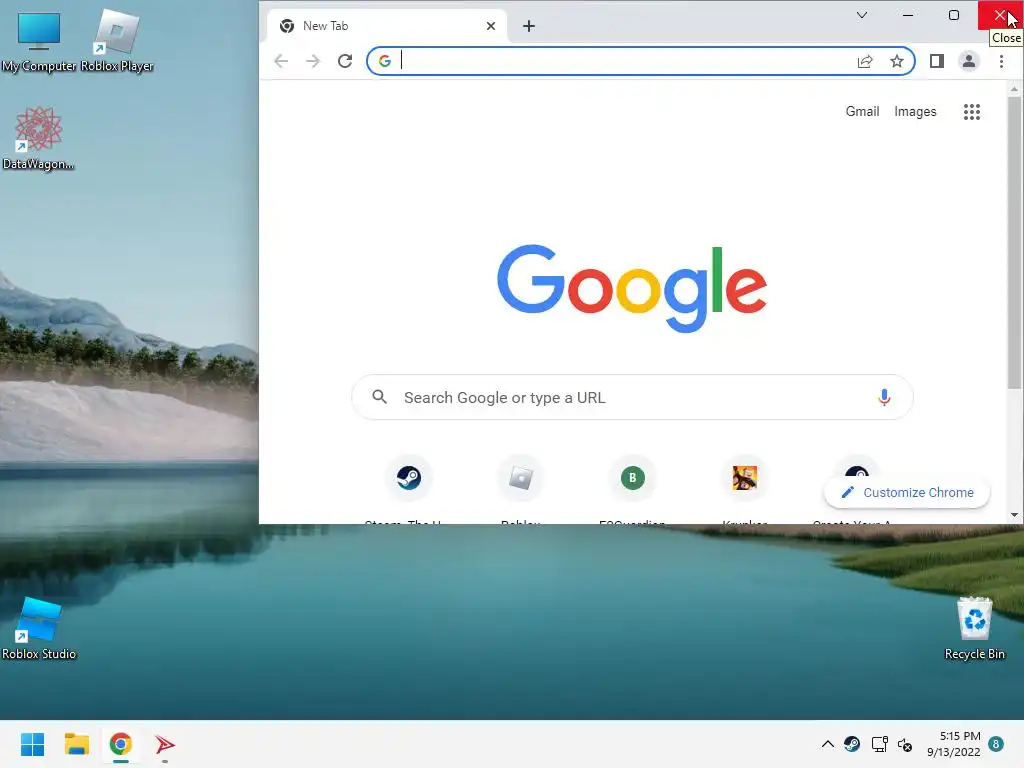The height and width of the screenshot is (768, 1024).
Task: Click the scrollbar down arrow
Action: click(1014, 515)
